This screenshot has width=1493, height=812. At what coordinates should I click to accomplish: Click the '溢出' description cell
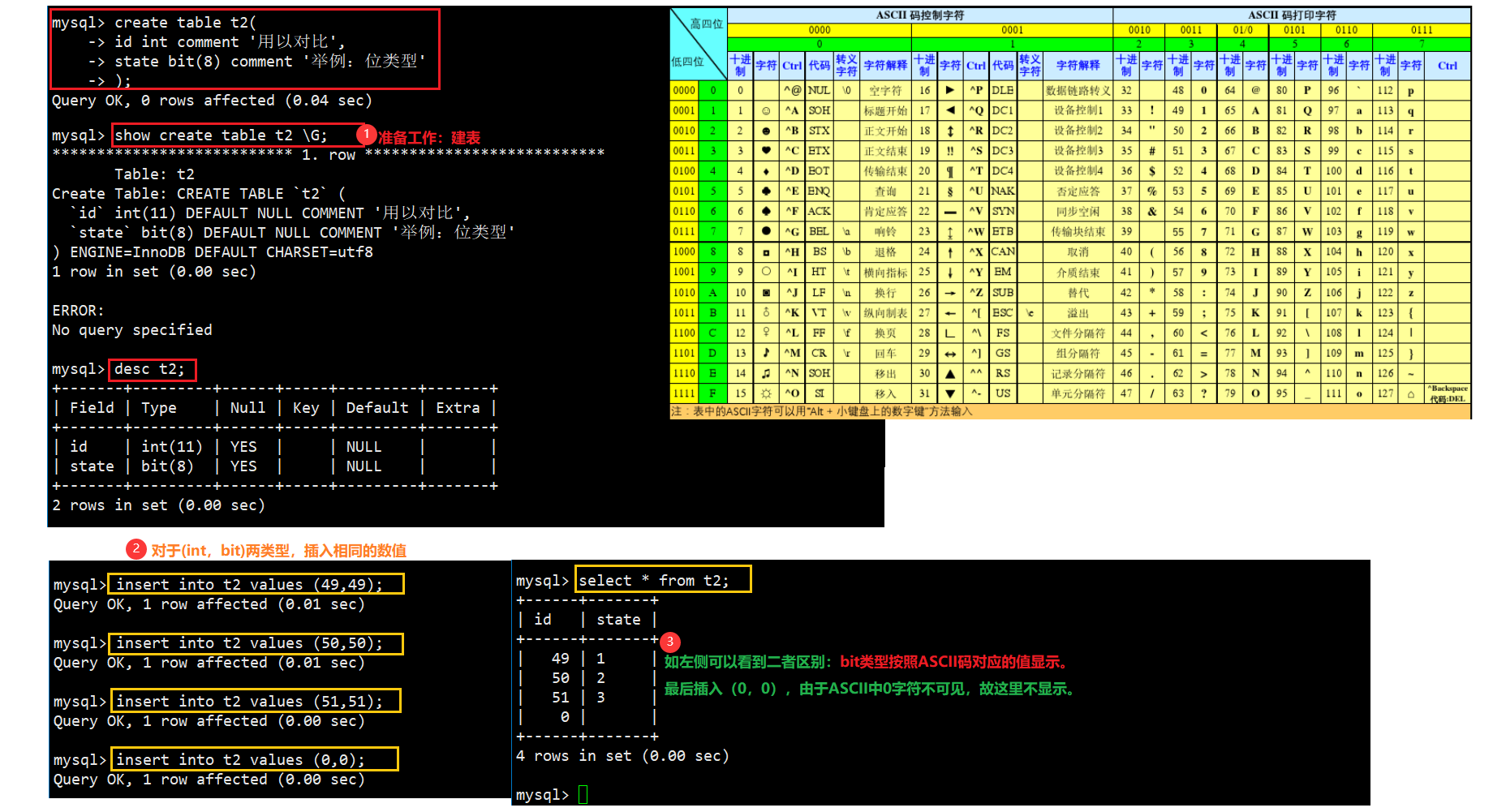(1078, 313)
